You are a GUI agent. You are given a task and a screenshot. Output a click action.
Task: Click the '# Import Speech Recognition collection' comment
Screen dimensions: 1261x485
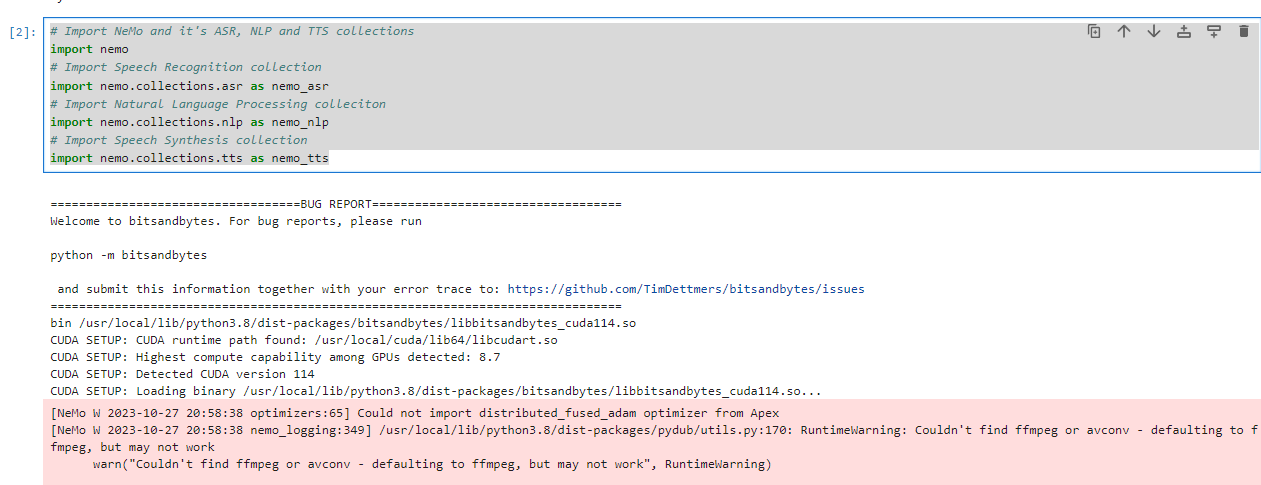pos(186,67)
